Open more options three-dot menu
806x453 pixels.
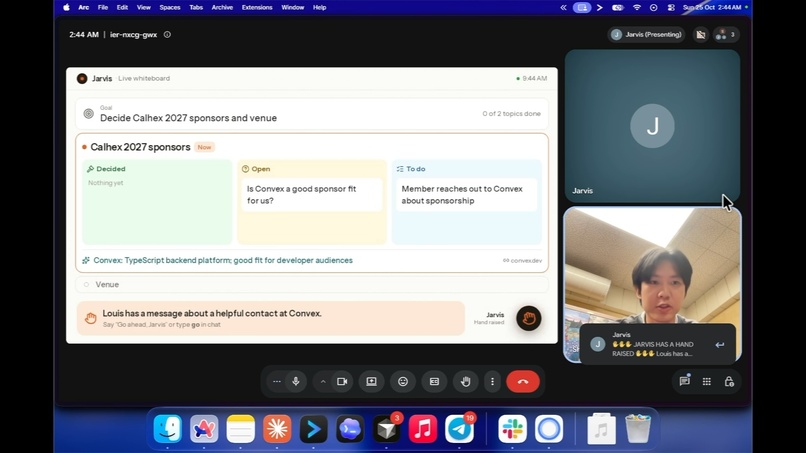point(492,382)
